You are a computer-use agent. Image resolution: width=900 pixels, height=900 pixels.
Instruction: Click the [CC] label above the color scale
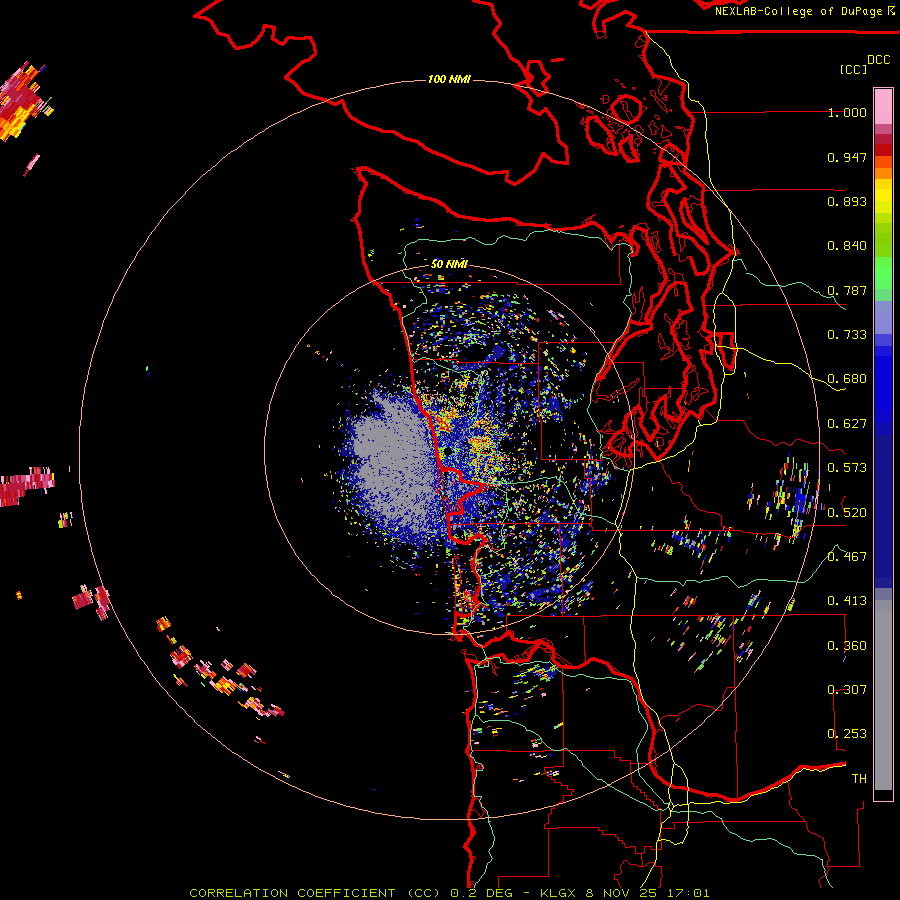853,69
